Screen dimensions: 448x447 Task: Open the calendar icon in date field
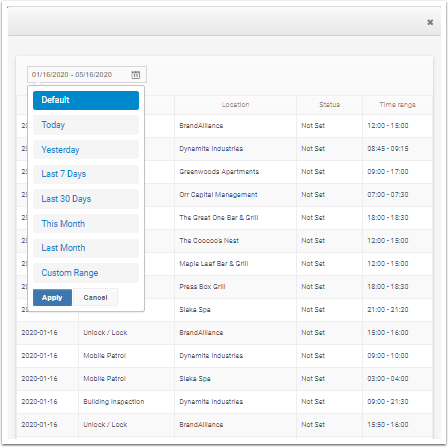[135, 75]
